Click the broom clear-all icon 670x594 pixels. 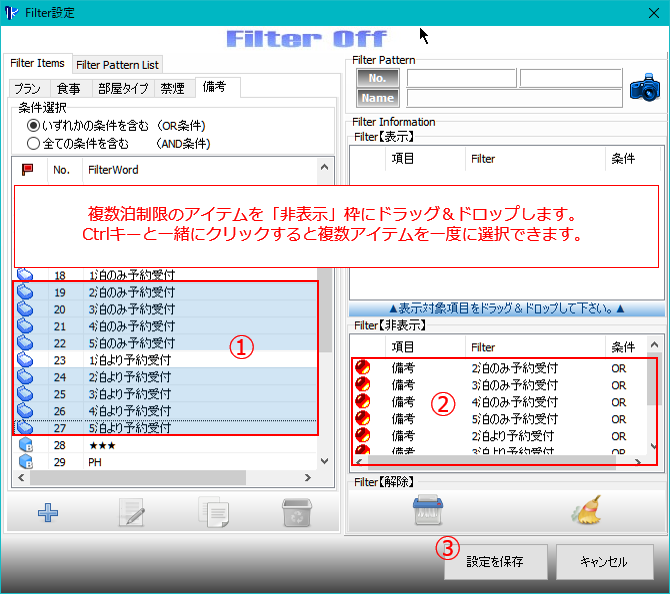(x=585, y=511)
